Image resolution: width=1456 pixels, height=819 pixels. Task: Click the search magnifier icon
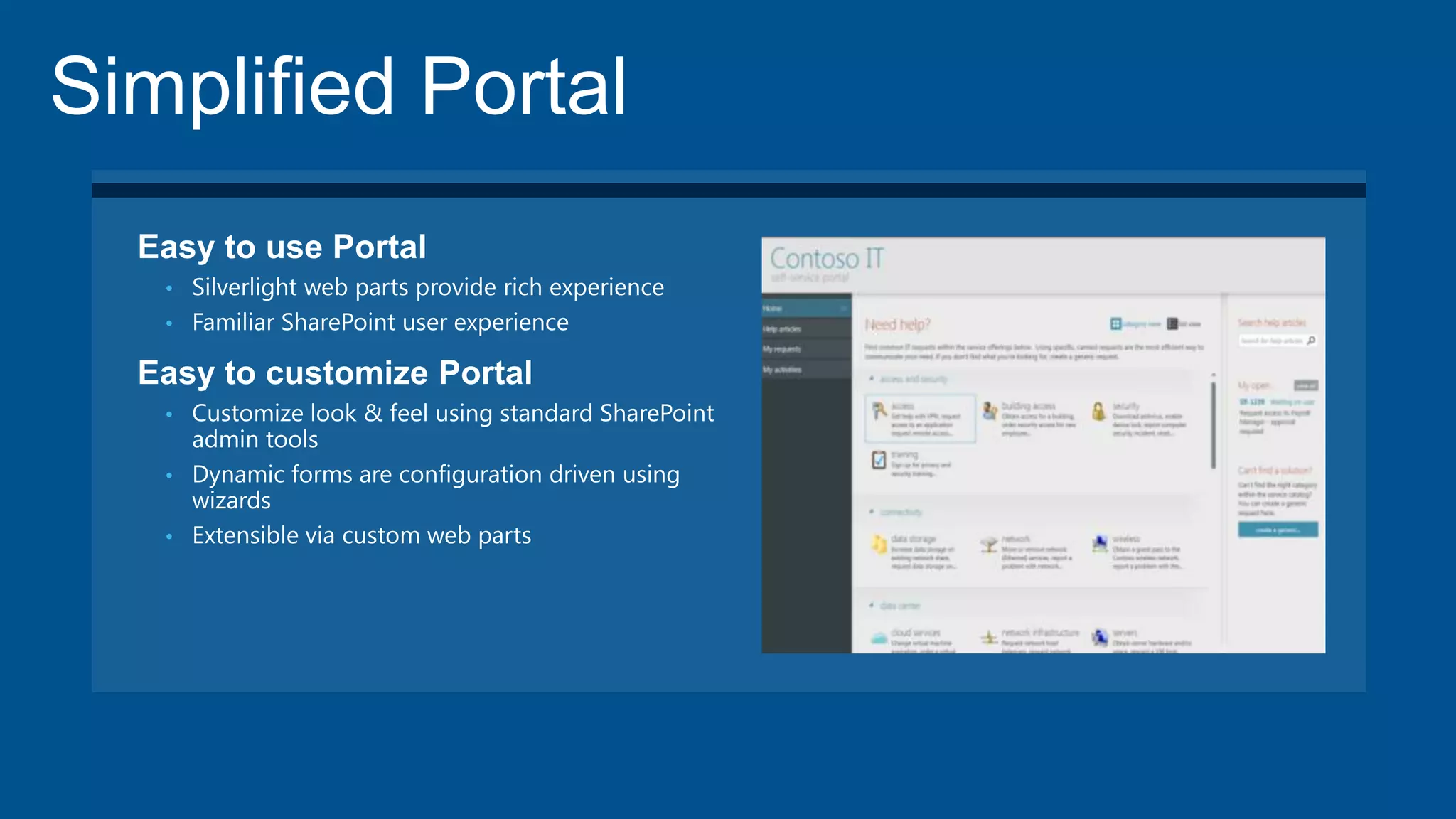pyautogui.click(x=1312, y=341)
